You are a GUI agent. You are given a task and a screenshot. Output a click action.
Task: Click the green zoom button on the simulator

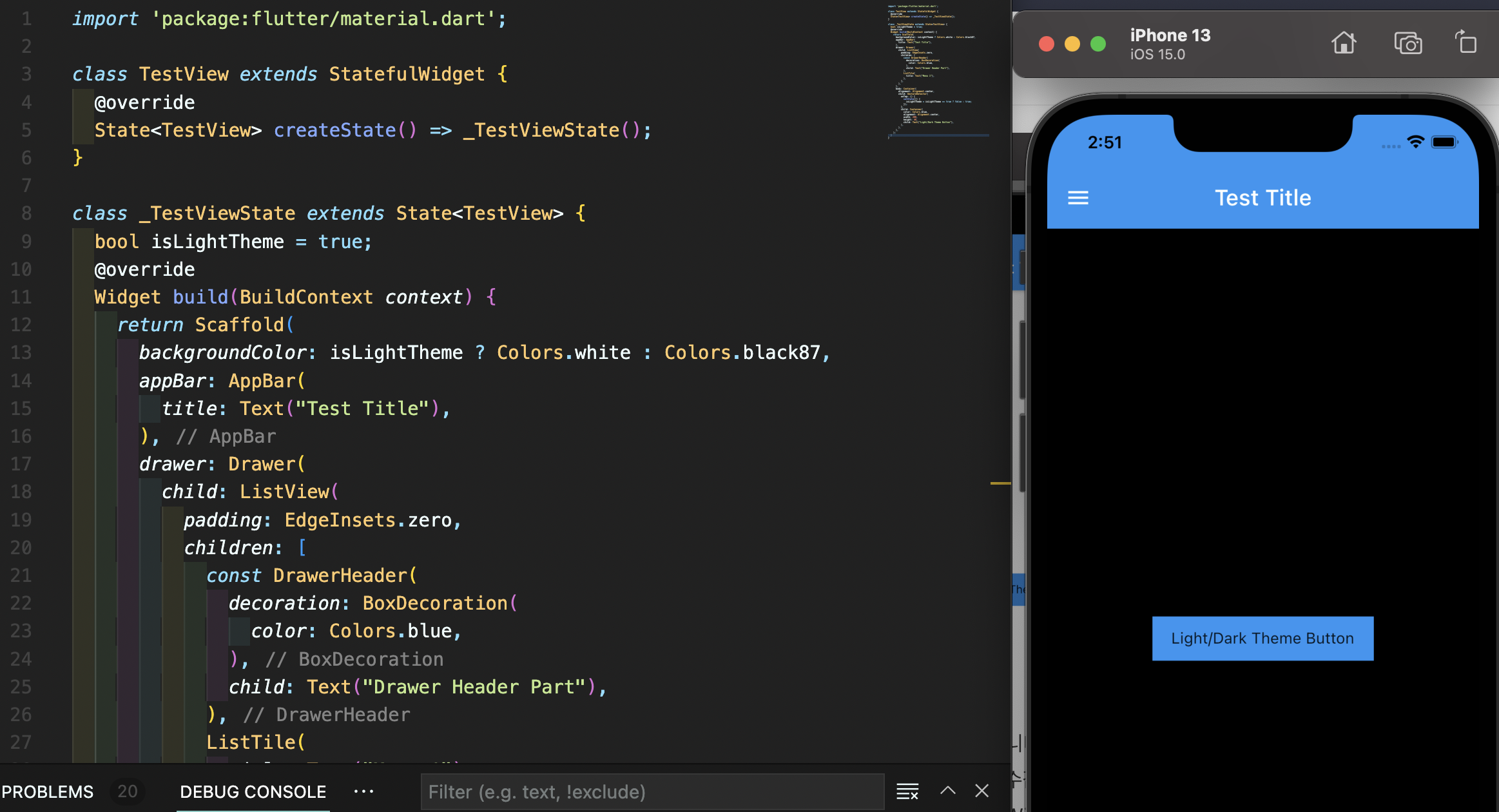(x=1098, y=44)
